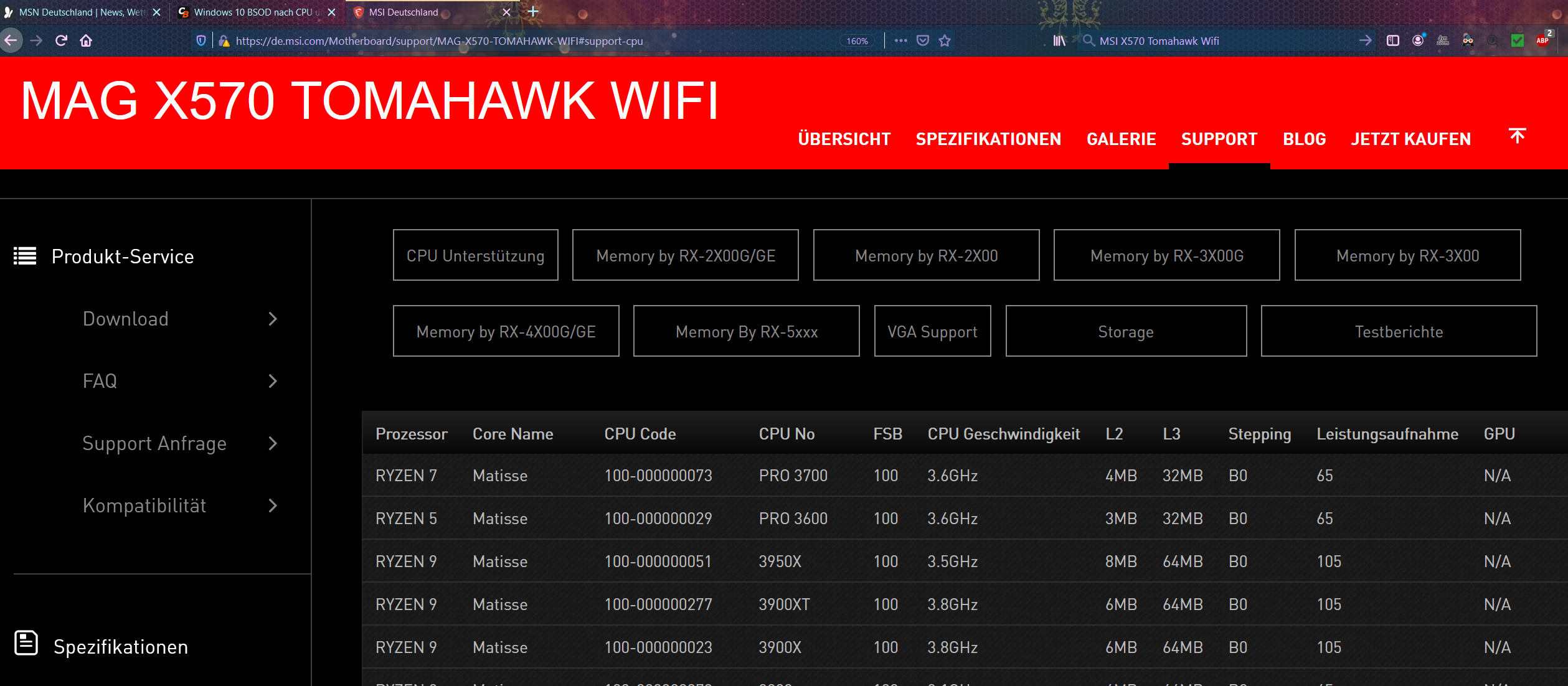Reset the 160% zoom level indicator
Image resolution: width=1568 pixels, height=686 pixels.
tap(857, 41)
